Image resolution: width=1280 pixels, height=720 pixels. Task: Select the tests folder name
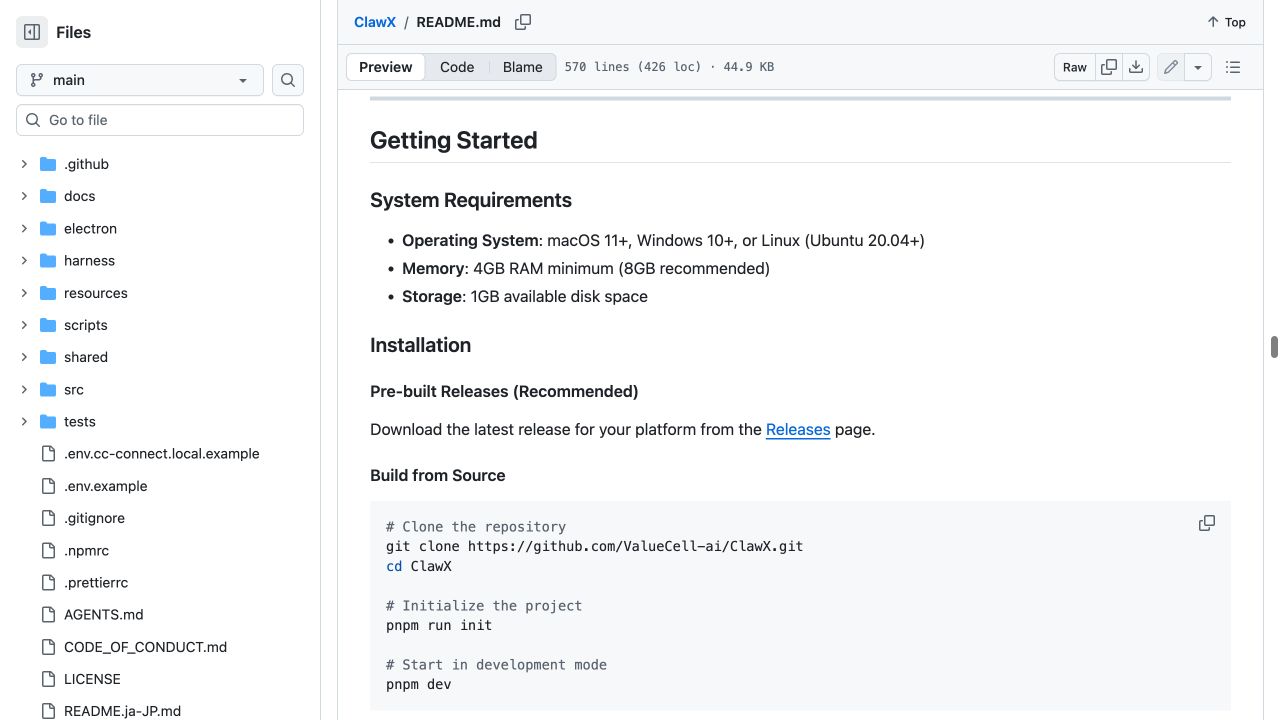pyautogui.click(x=80, y=422)
